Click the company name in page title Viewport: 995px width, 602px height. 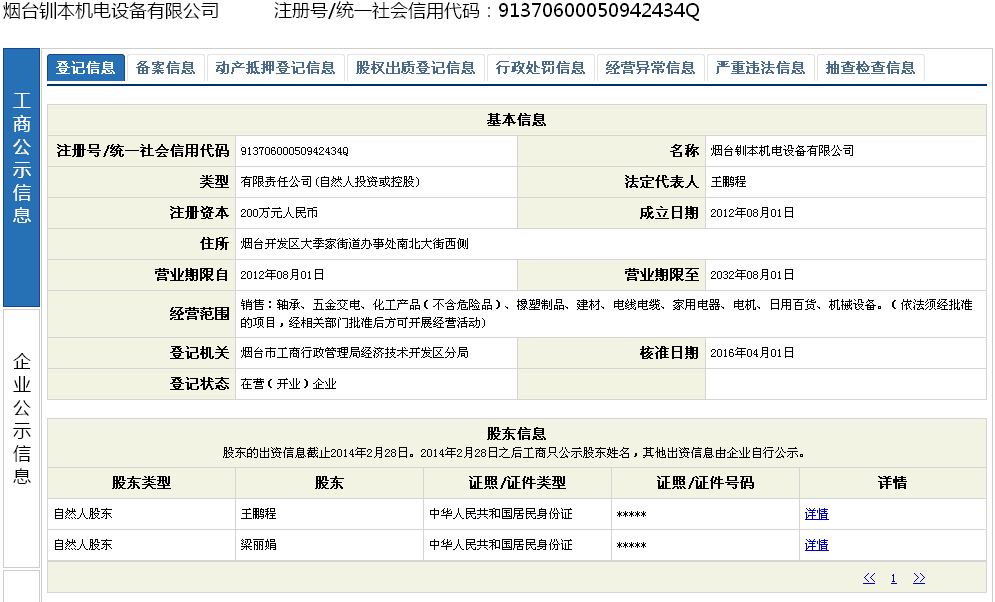(112, 11)
